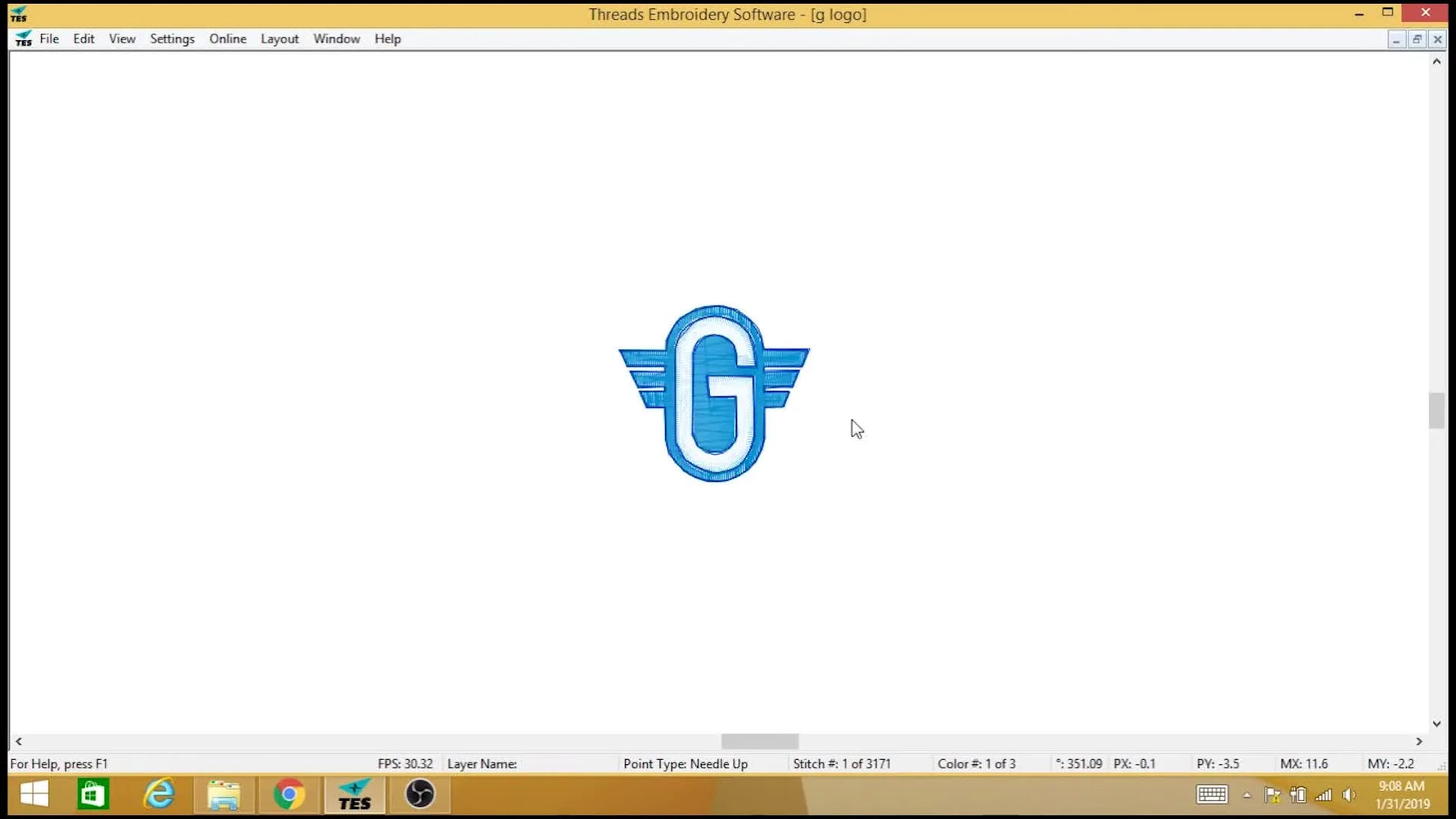Image resolution: width=1456 pixels, height=819 pixels.
Task: Click the horizontal scrollbar right arrow
Action: [x=1420, y=741]
